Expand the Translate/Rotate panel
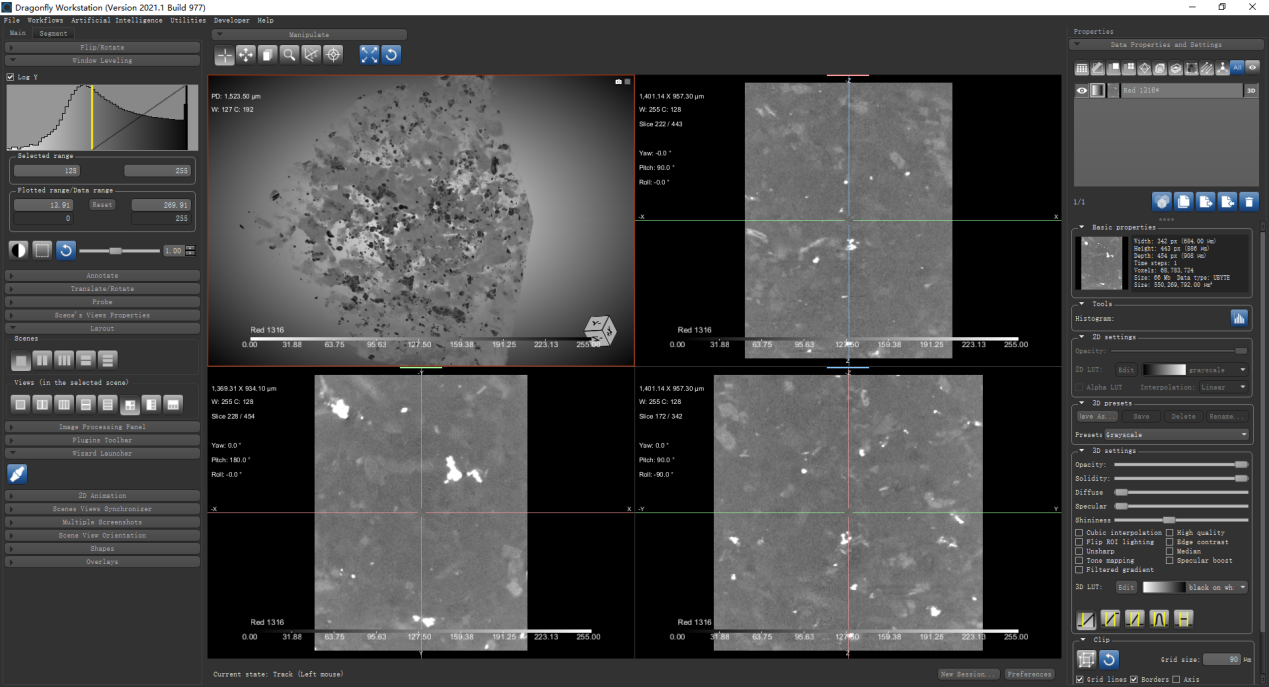This screenshot has height=687, width=1269. point(102,289)
